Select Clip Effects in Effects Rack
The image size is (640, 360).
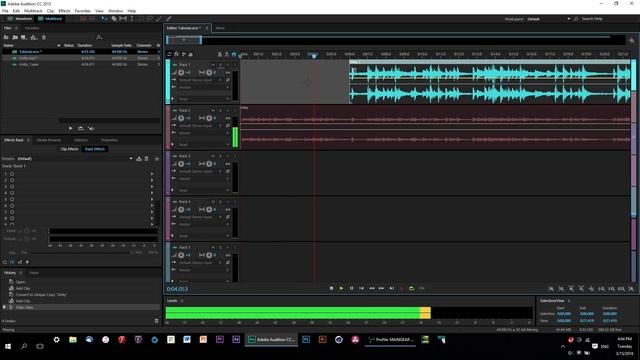pos(69,149)
